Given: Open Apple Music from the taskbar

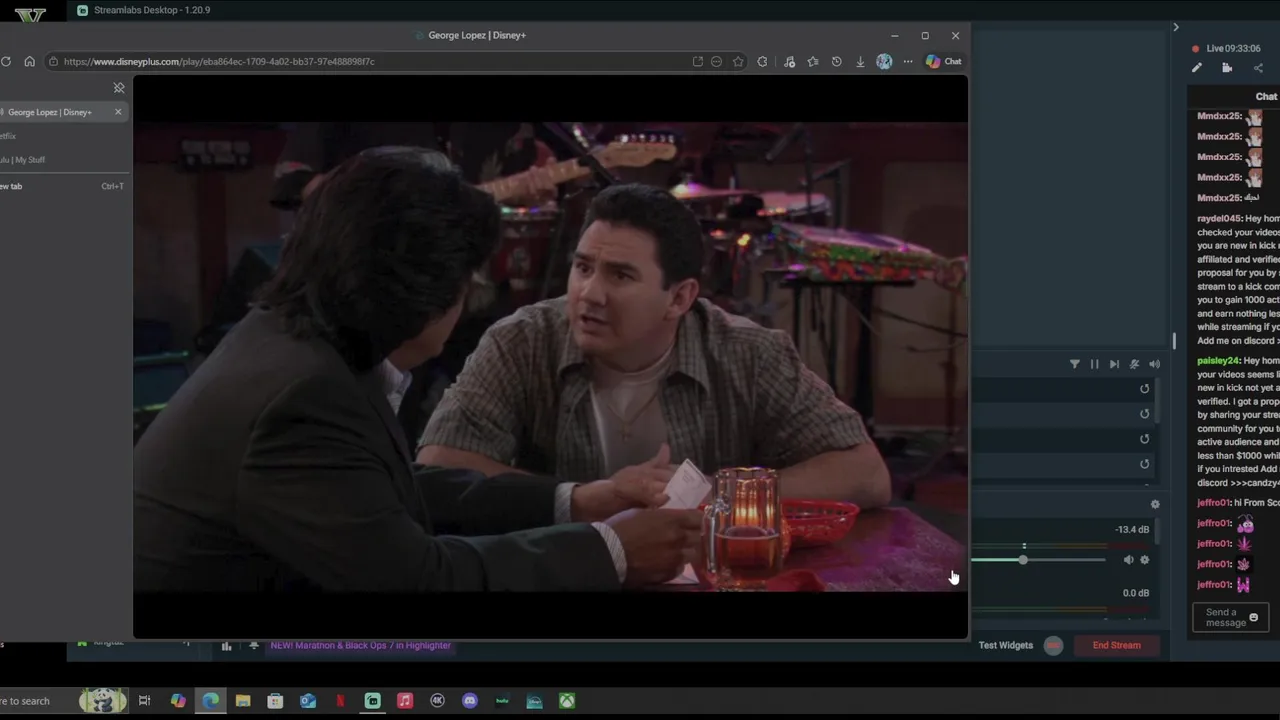Looking at the screenshot, I should [x=405, y=701].
